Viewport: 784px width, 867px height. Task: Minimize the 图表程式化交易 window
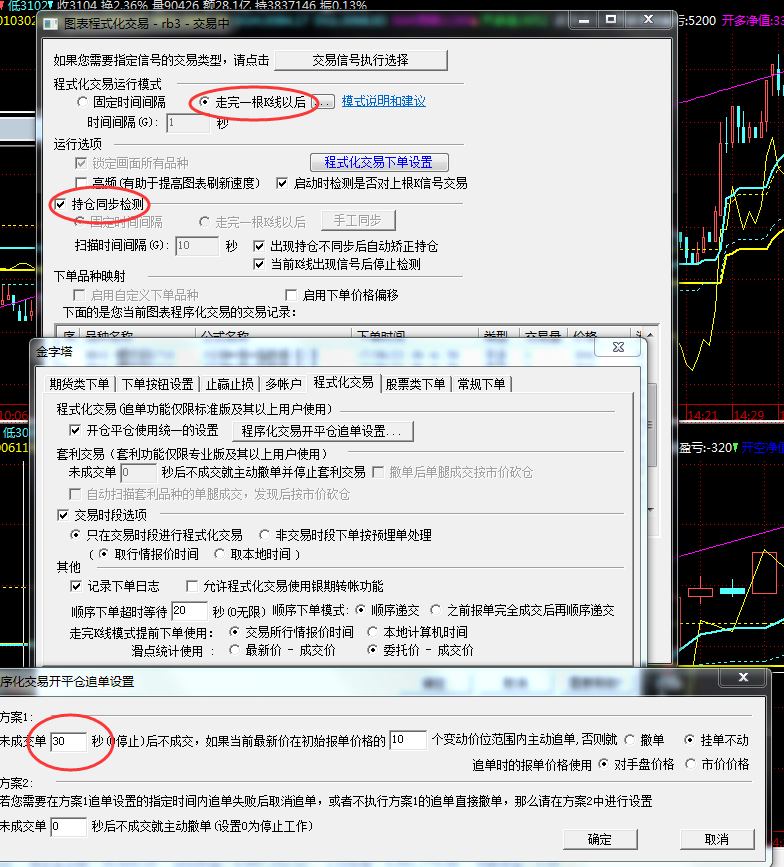pyautogui.click(x=584, y=20)
